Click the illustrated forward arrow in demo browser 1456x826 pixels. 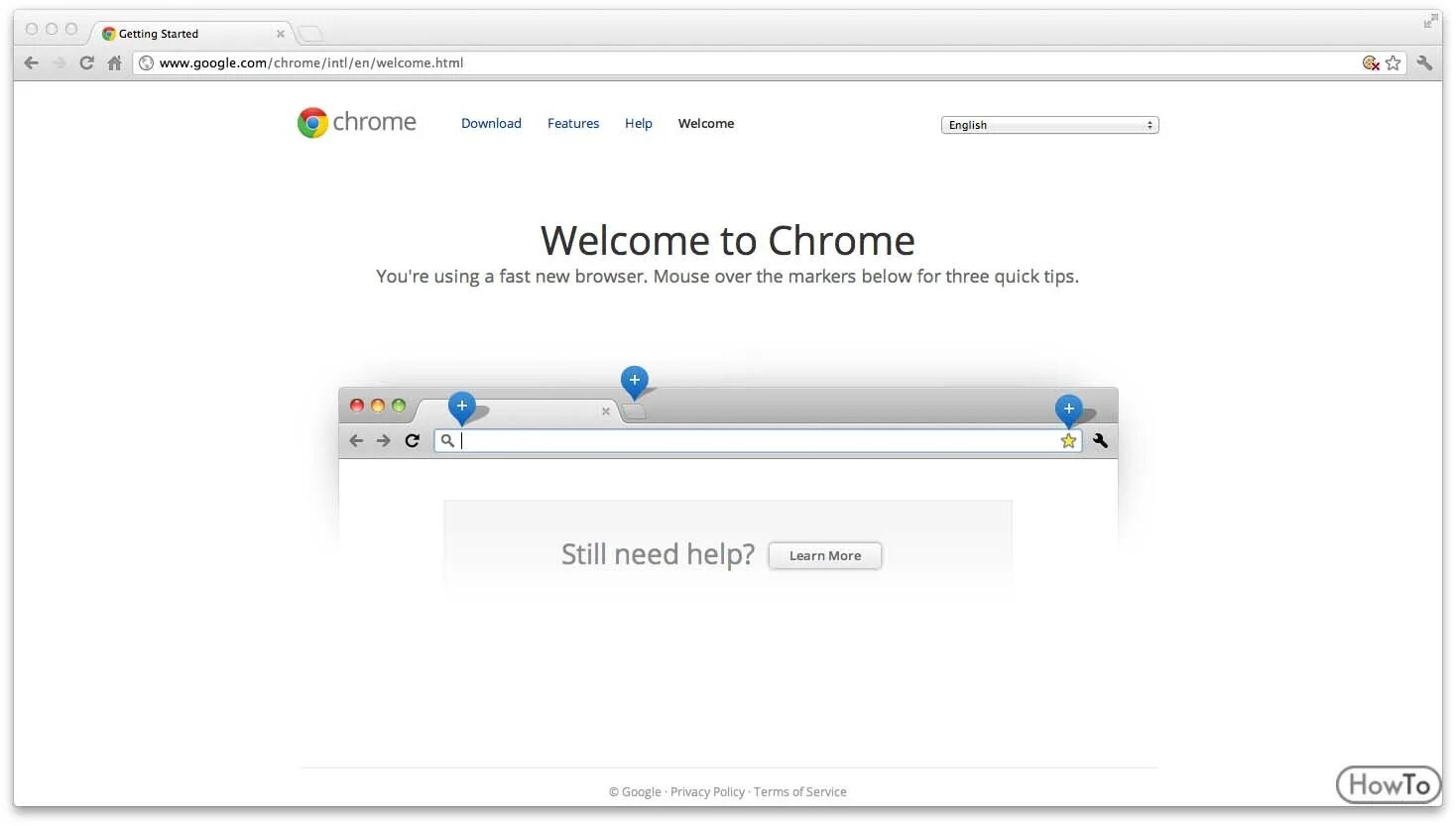pyautogui.click(x=383, y=440)
